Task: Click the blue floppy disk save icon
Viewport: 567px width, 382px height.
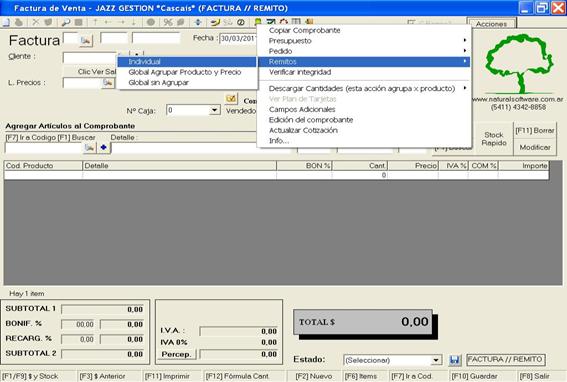Action: coord(455,360)
